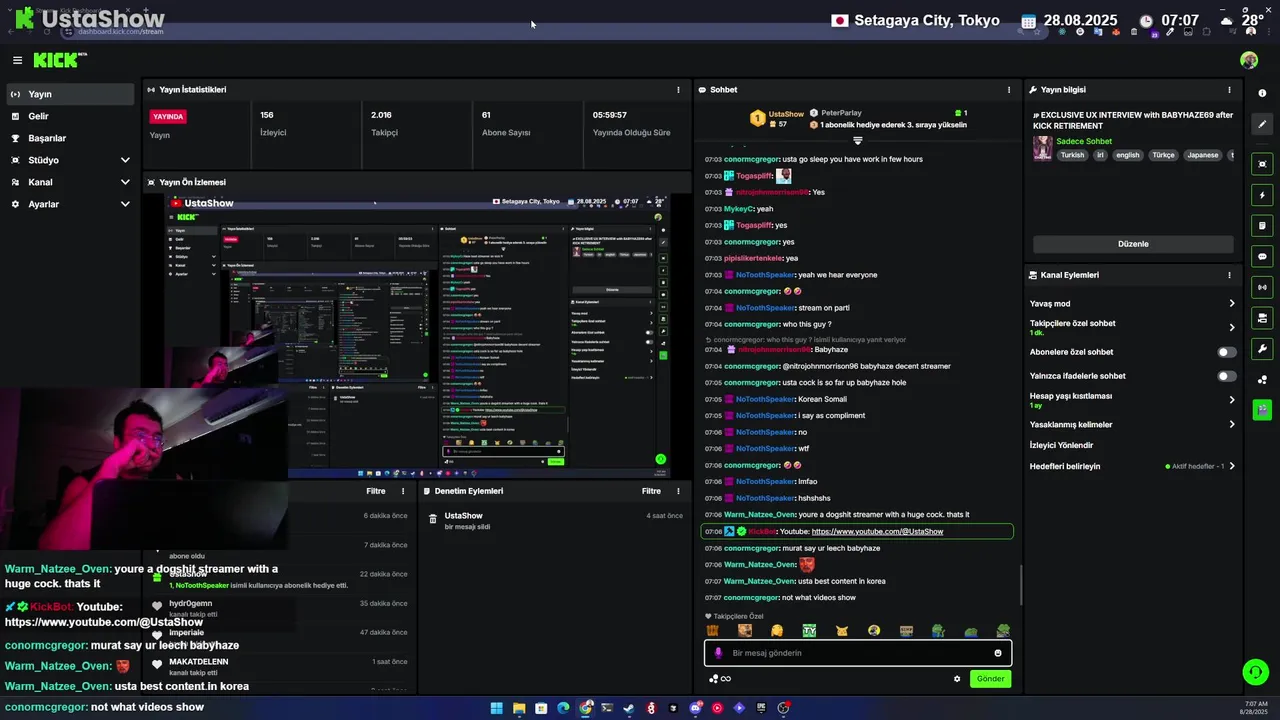
Task: Click the infinity icon below chat input
Action: 726,679
